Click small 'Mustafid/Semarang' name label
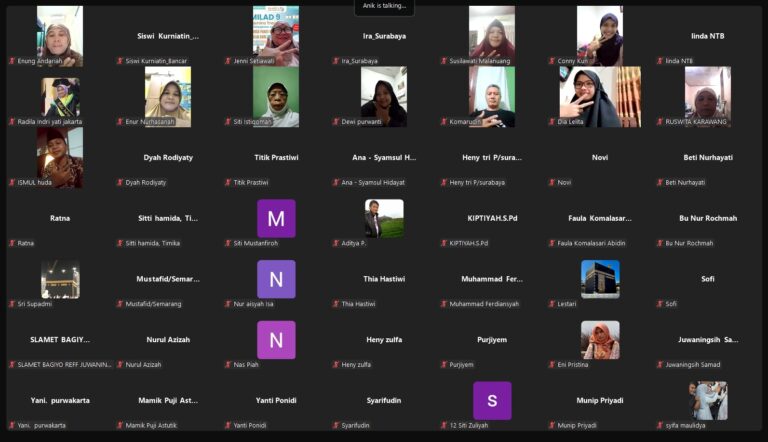The height and width of the screenshot is (442, 768). tap(153, 304)
